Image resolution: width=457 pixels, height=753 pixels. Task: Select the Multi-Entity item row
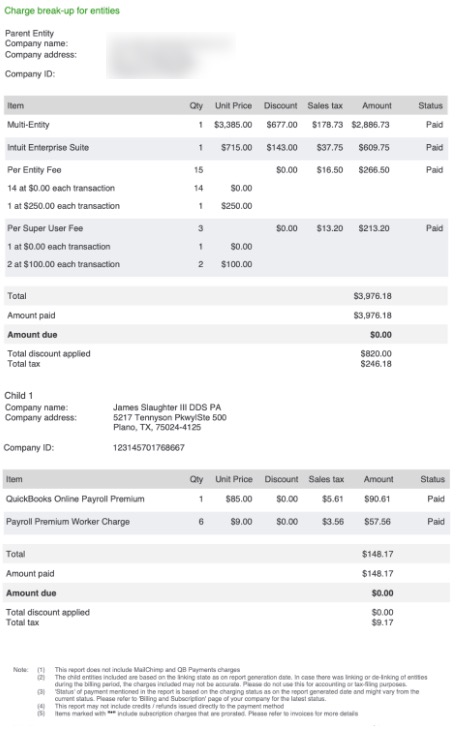226,125
